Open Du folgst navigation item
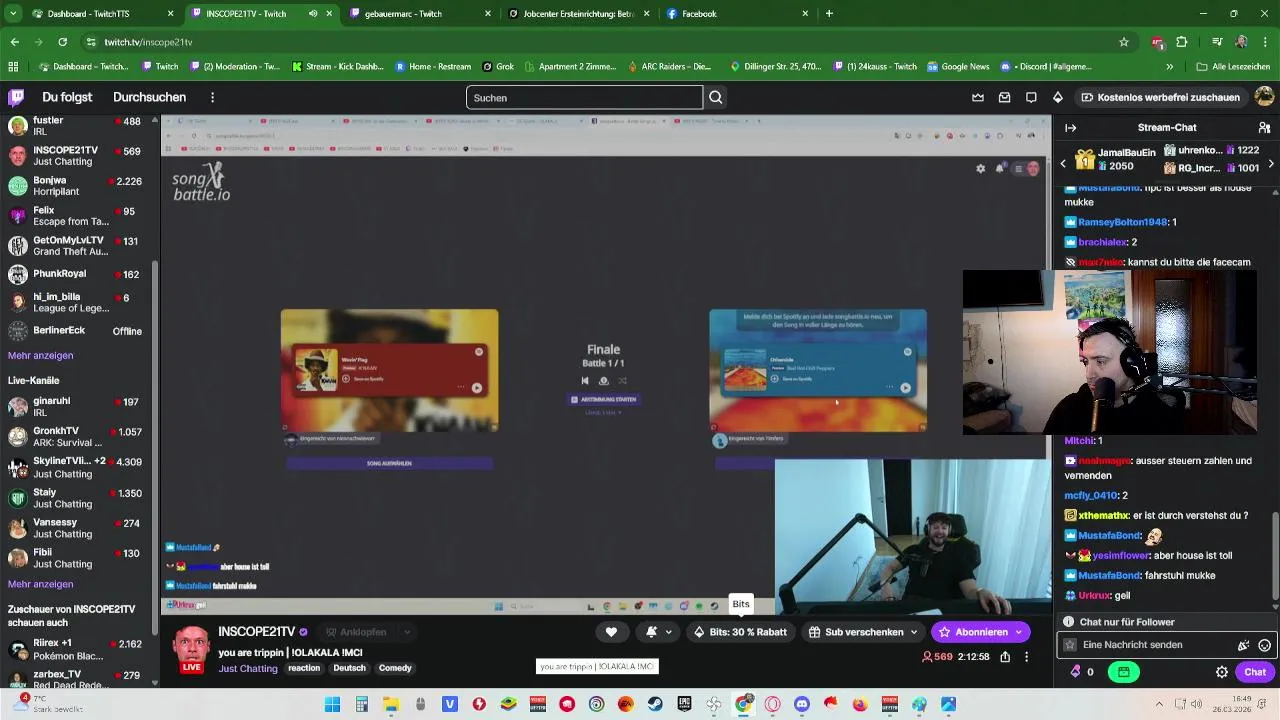Image resolution: width=1280 pixels, height=720 pixels. tap(67, 97)
